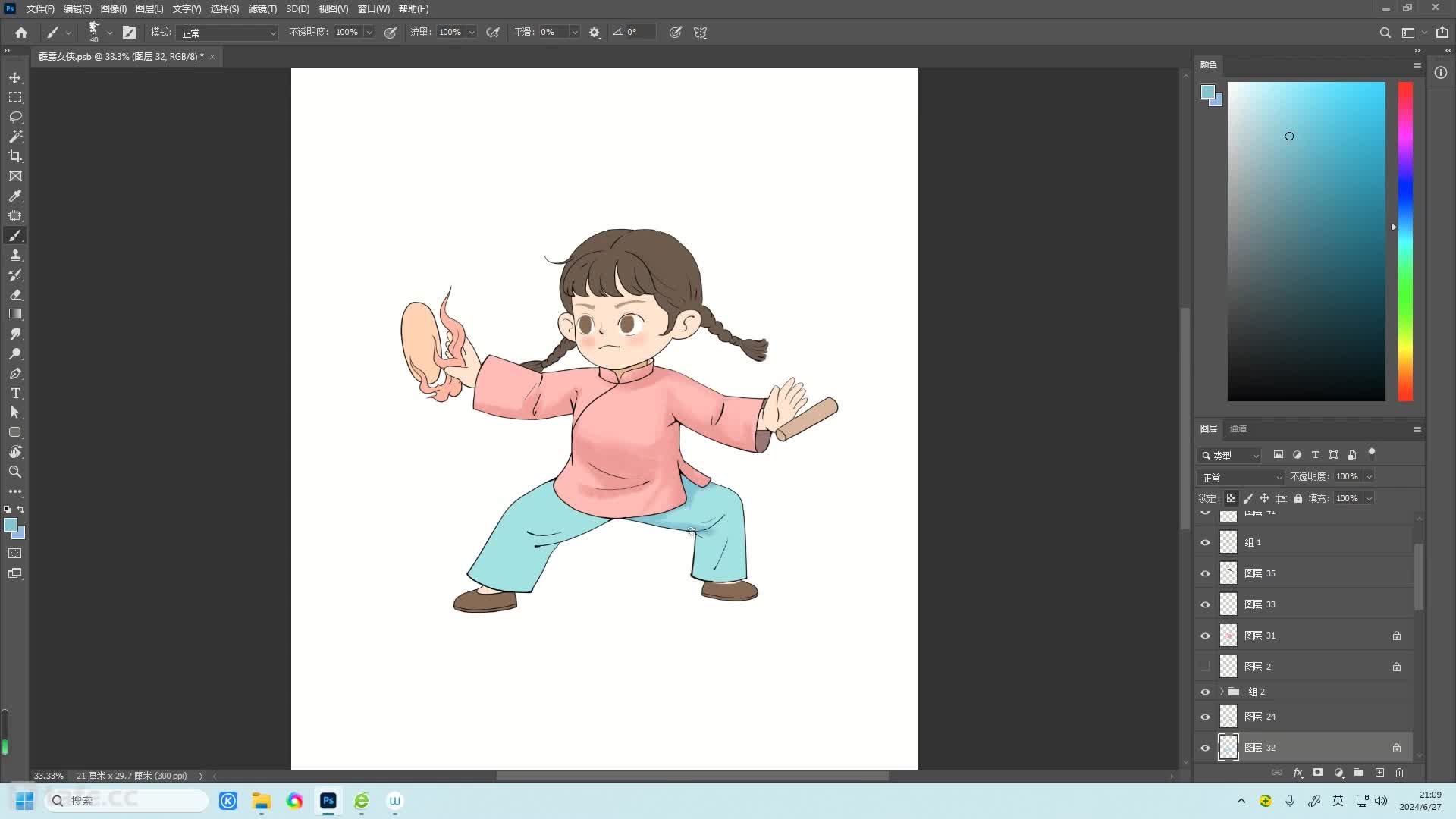Image resolution: width=1456 pixels, height=819 pixels.
Task: Select the Crop tool
Action: coord(15,156)
